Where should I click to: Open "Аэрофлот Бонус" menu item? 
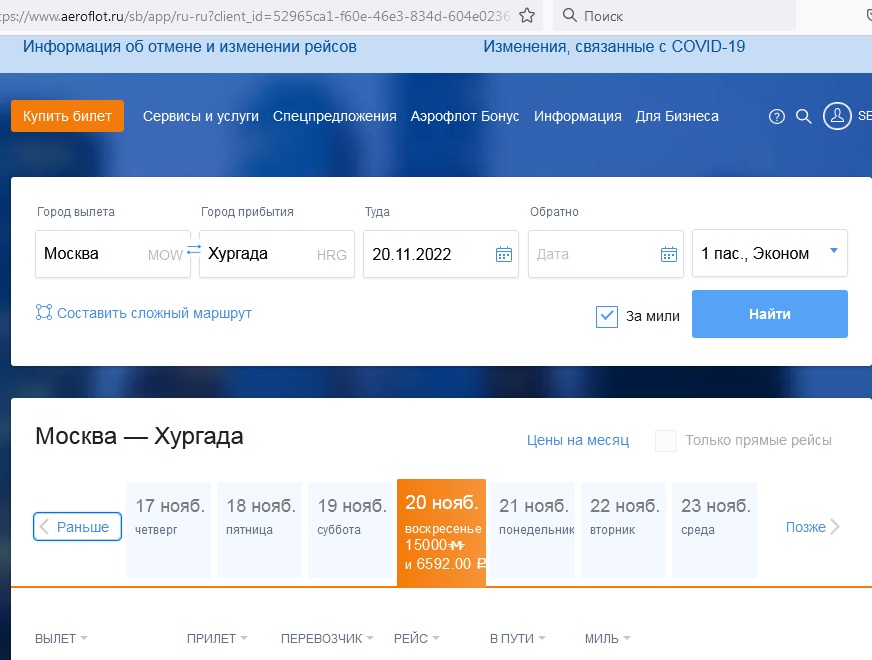pyautogui.click(x=465, y=116)
